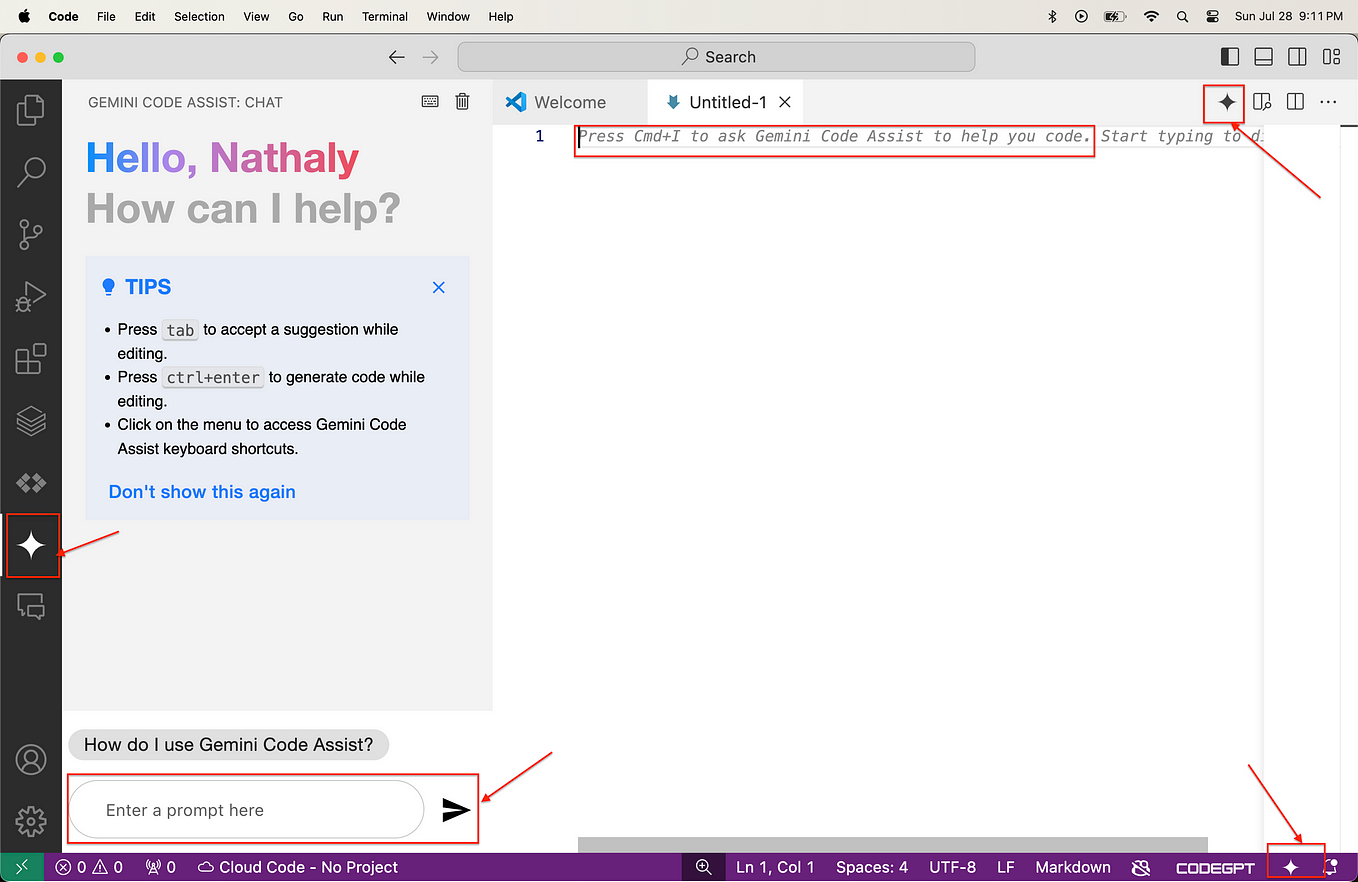Viewport: 1358px width, 882px height.
Task: Click the Enter a prompt here field
Action: [x=246, y=810]
